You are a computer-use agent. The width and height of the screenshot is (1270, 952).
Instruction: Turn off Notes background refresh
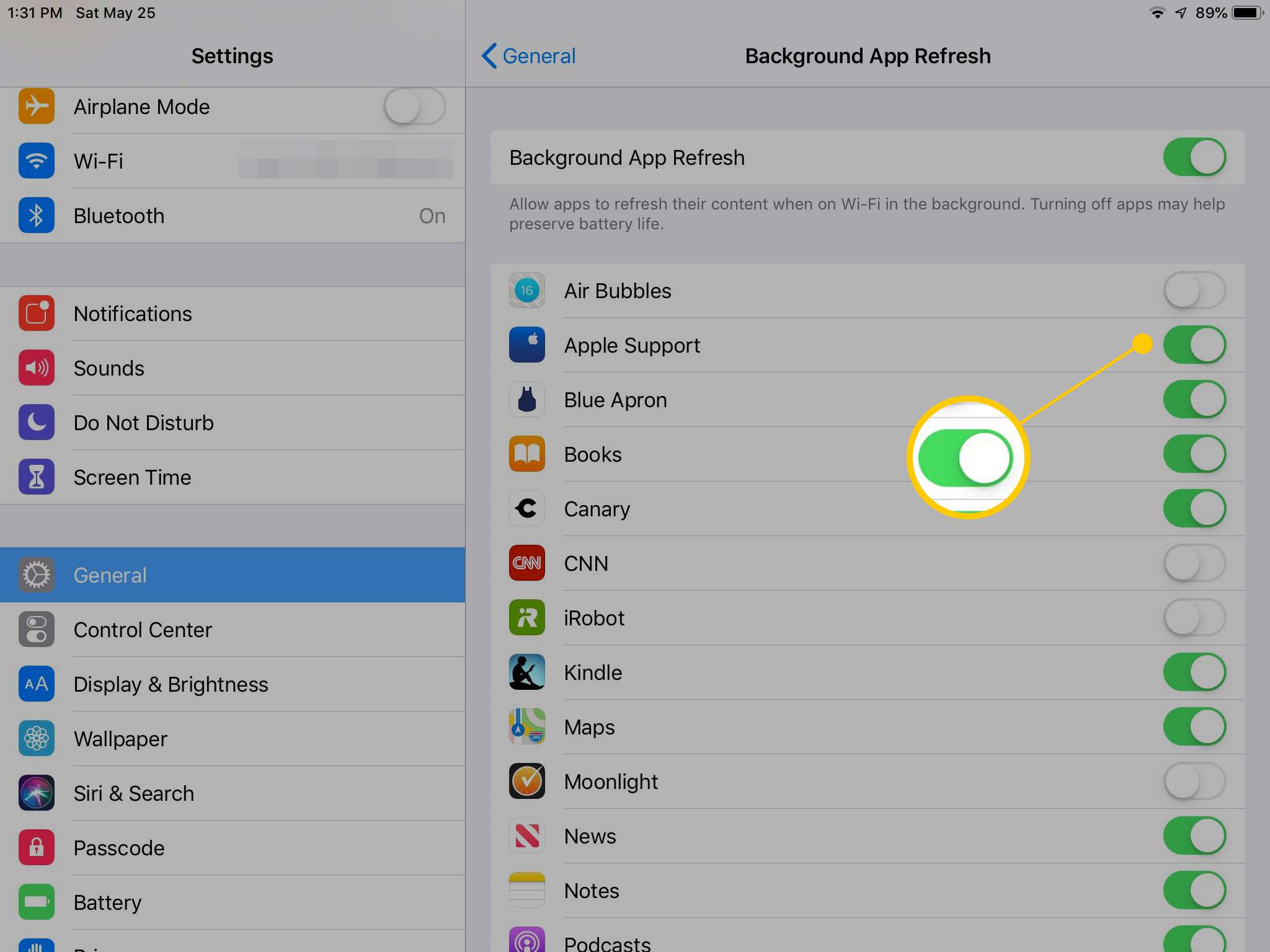(1194, 890)
